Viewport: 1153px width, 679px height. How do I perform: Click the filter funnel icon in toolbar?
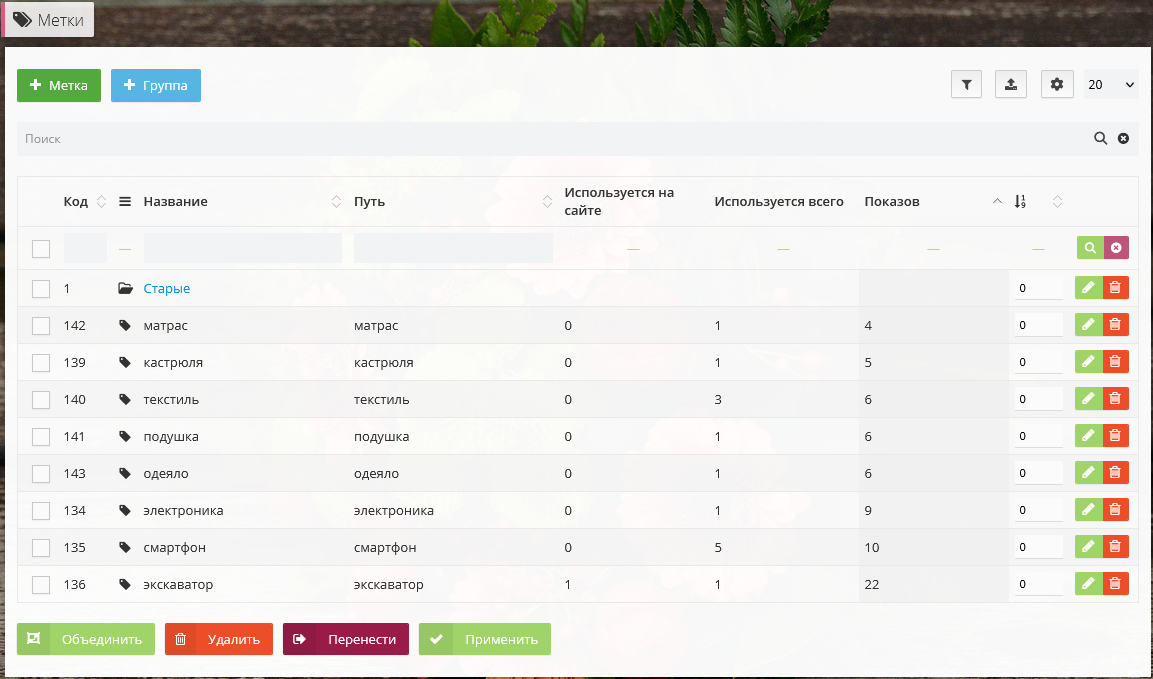966,85
